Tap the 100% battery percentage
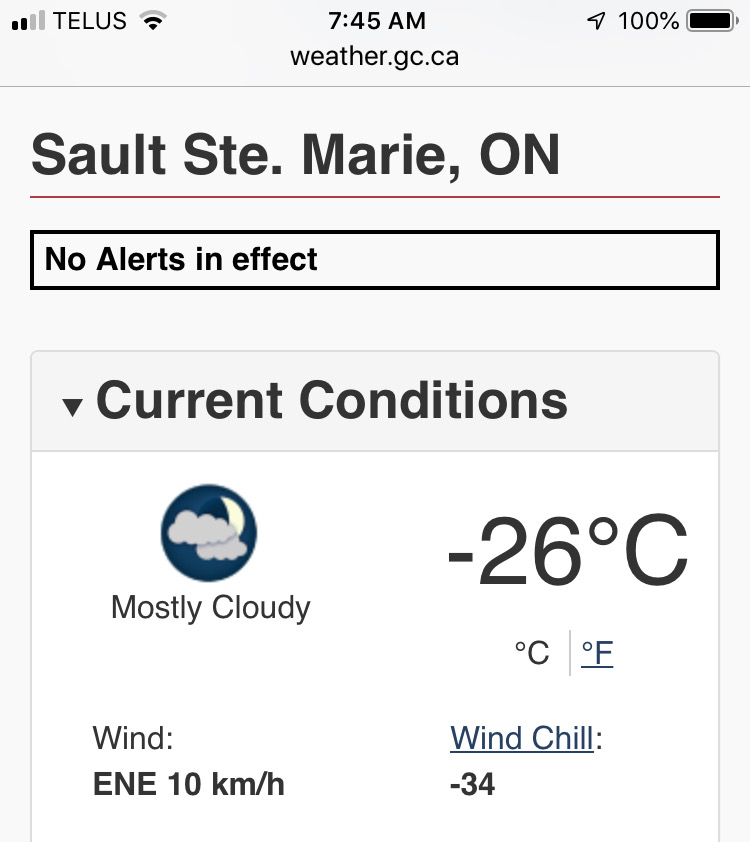This screenshot has height=842, width=750. tap(649, 21)
